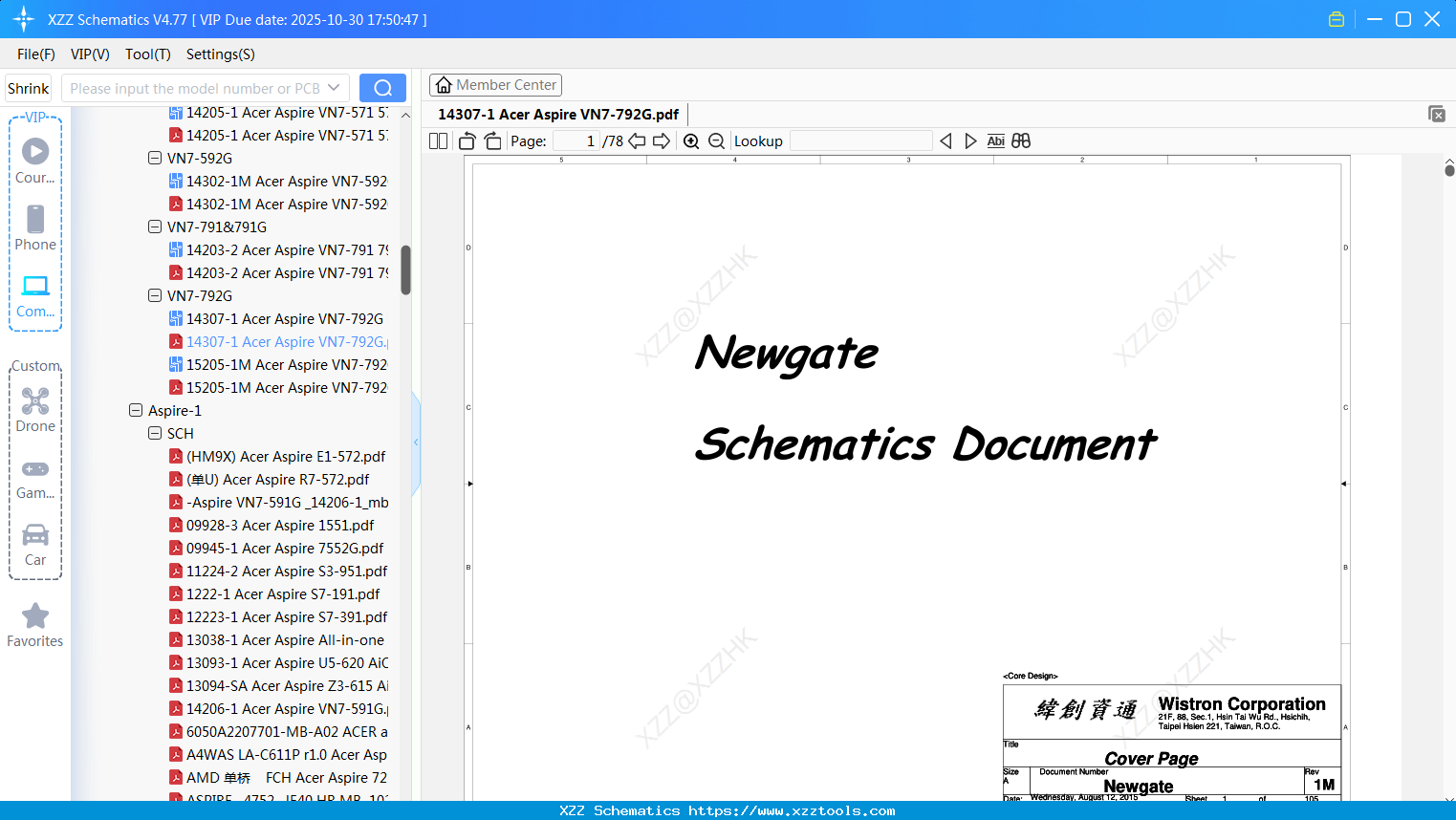Open the Car category
The width and height of the screenshot is (1456, 820).
tap(35, 545)
